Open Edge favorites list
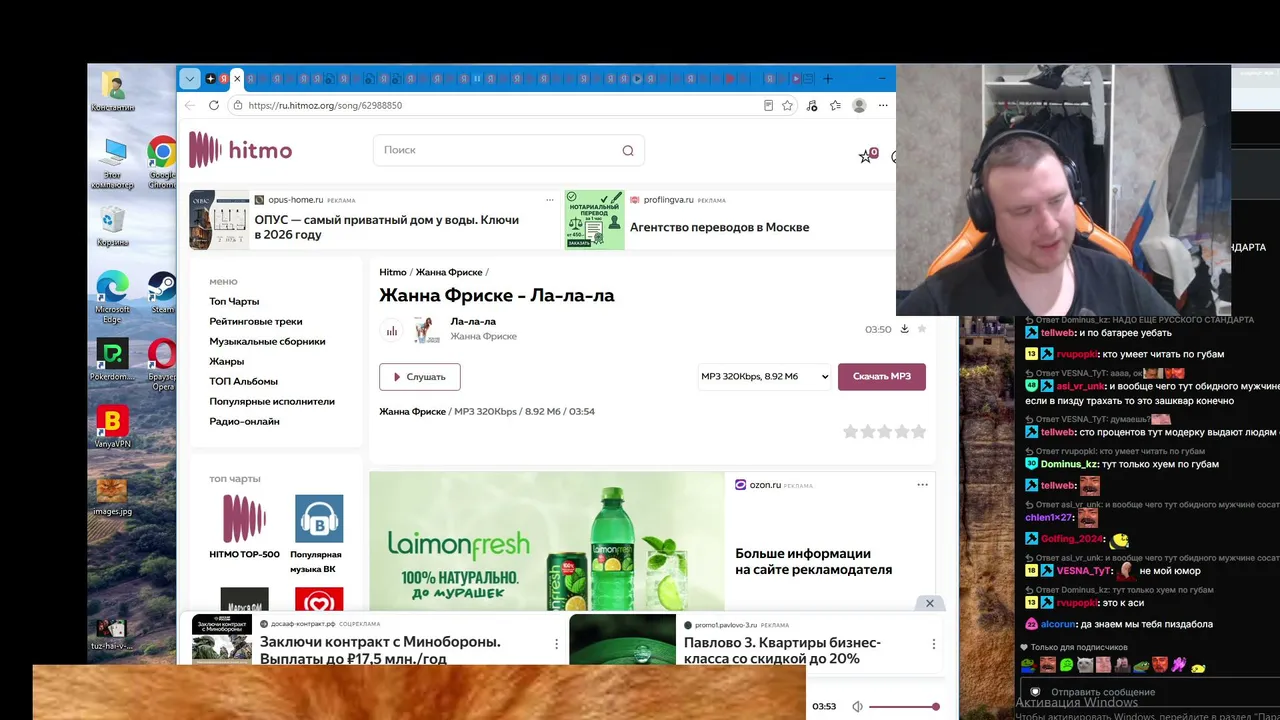 (835, 105)
